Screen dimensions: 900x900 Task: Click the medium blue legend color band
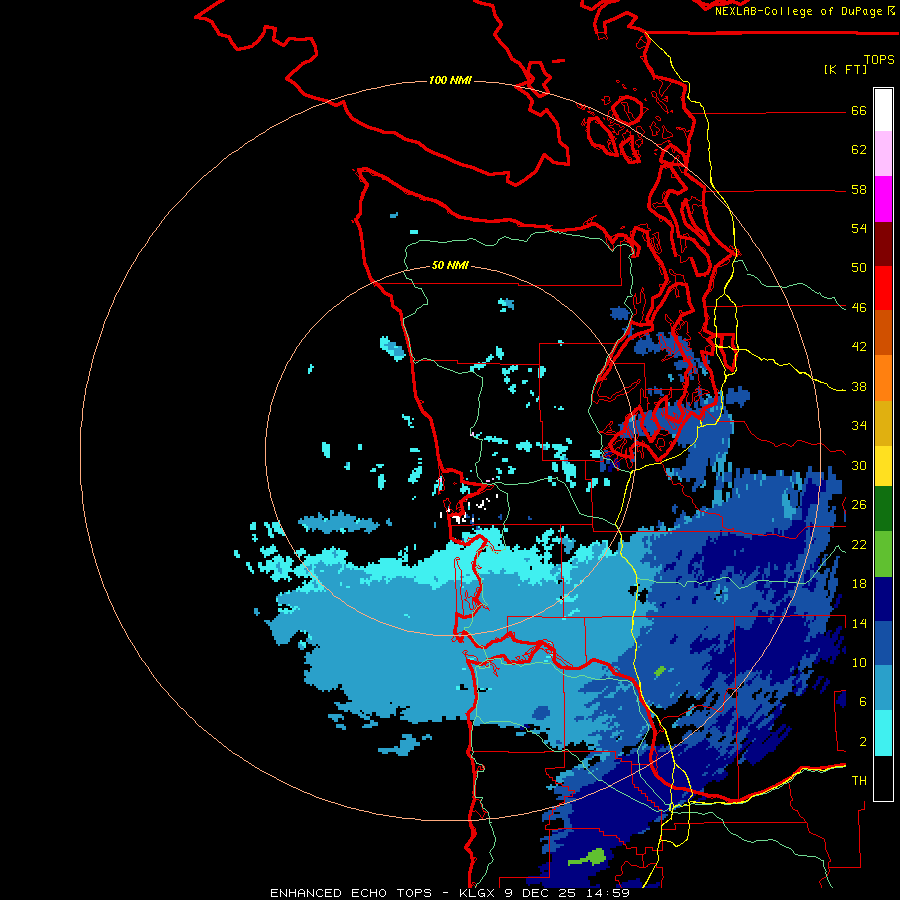tap(883, 643)
